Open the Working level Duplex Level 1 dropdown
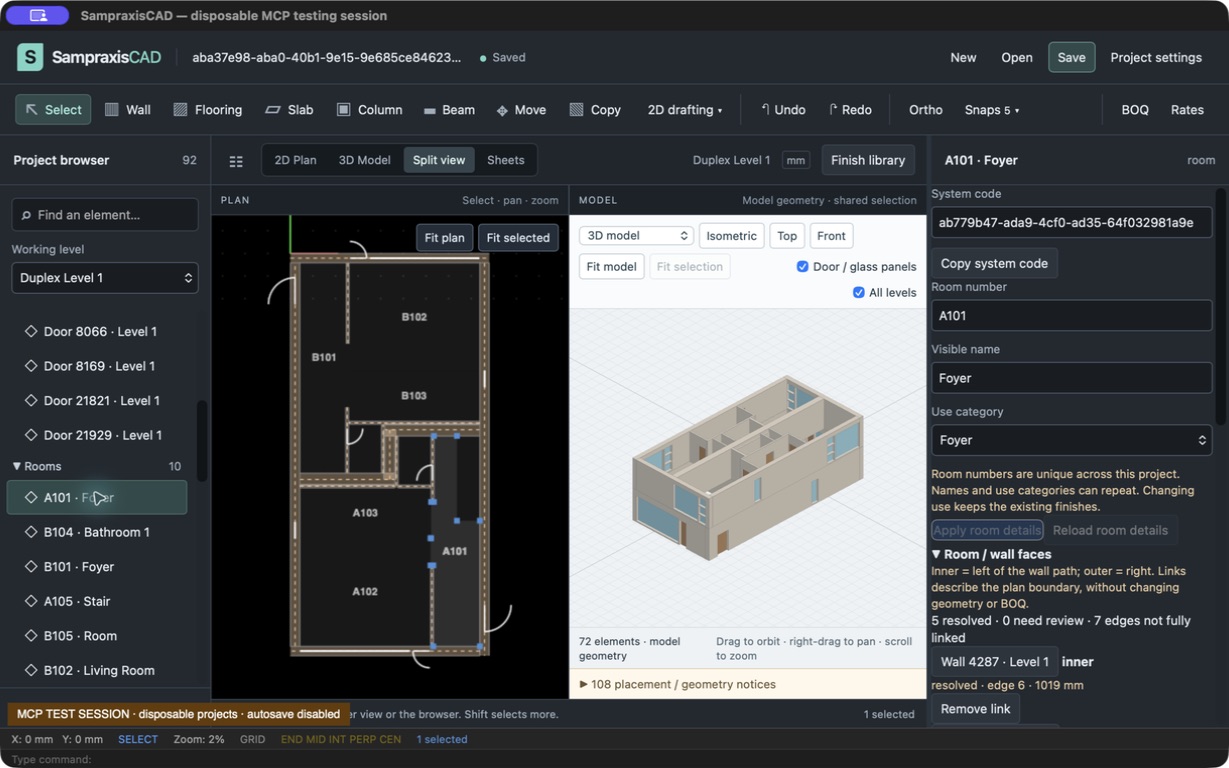1229x768 pixels. (105, 278)
